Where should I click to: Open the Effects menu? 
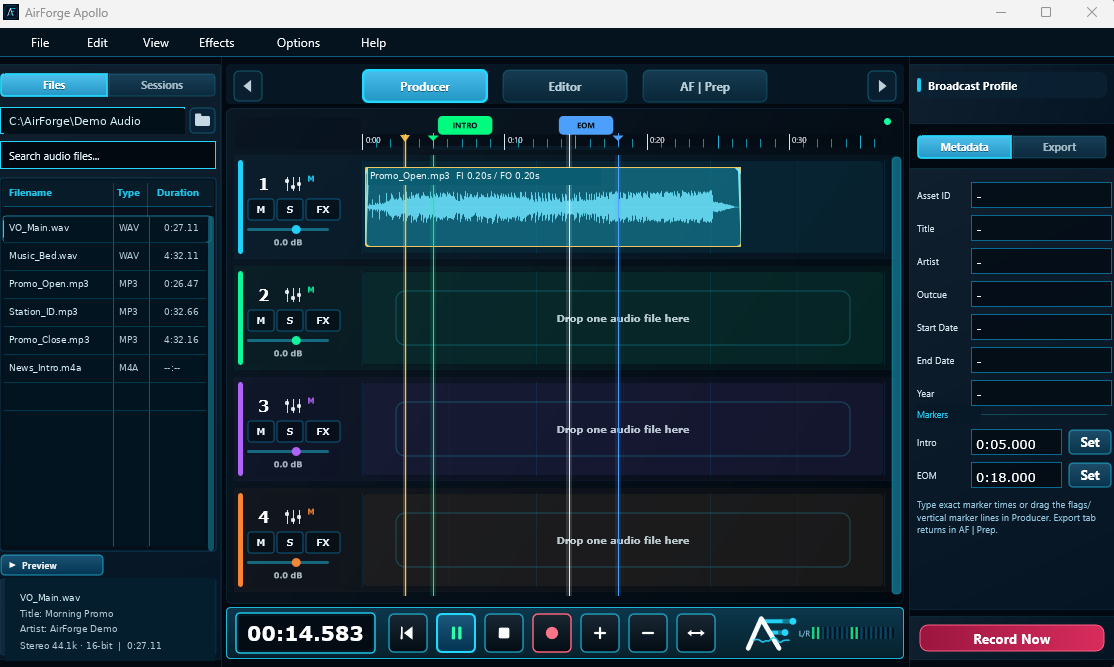pos(217,43)
